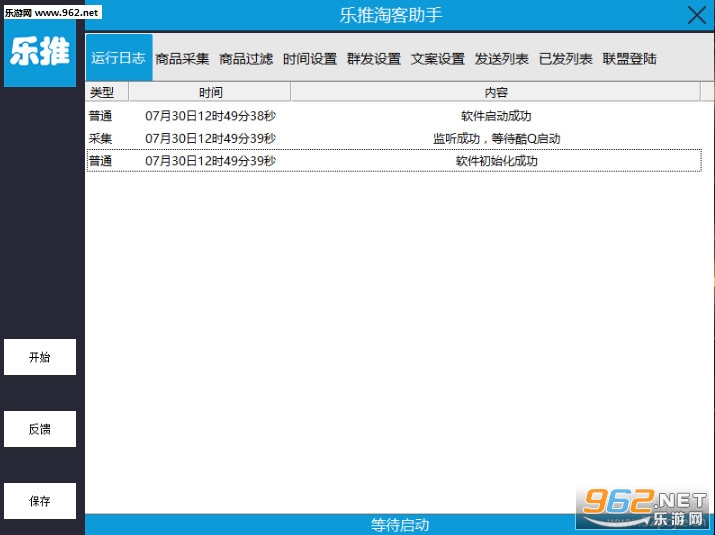Viewport: 715px width, 535px height.
Task: Click the 开始 button
Action: 40,357
